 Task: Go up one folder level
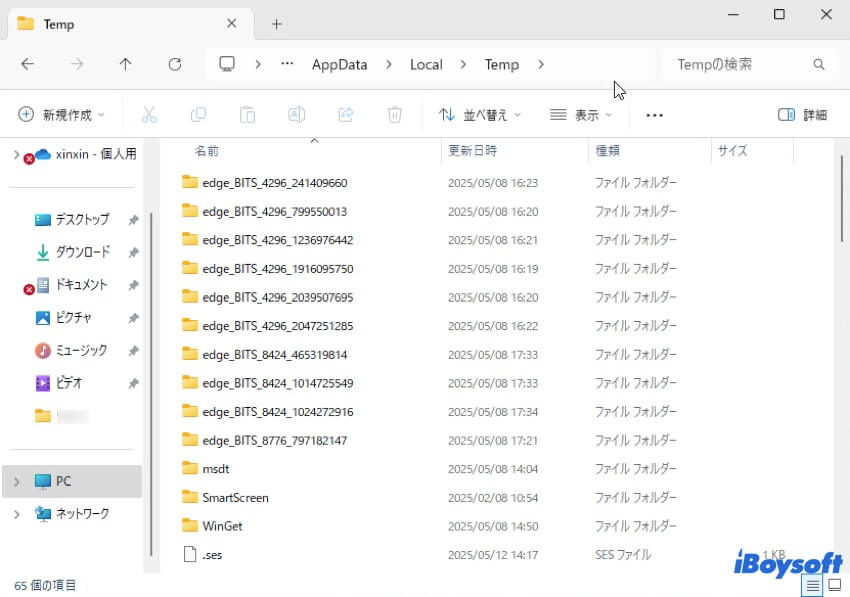(125, 64)
